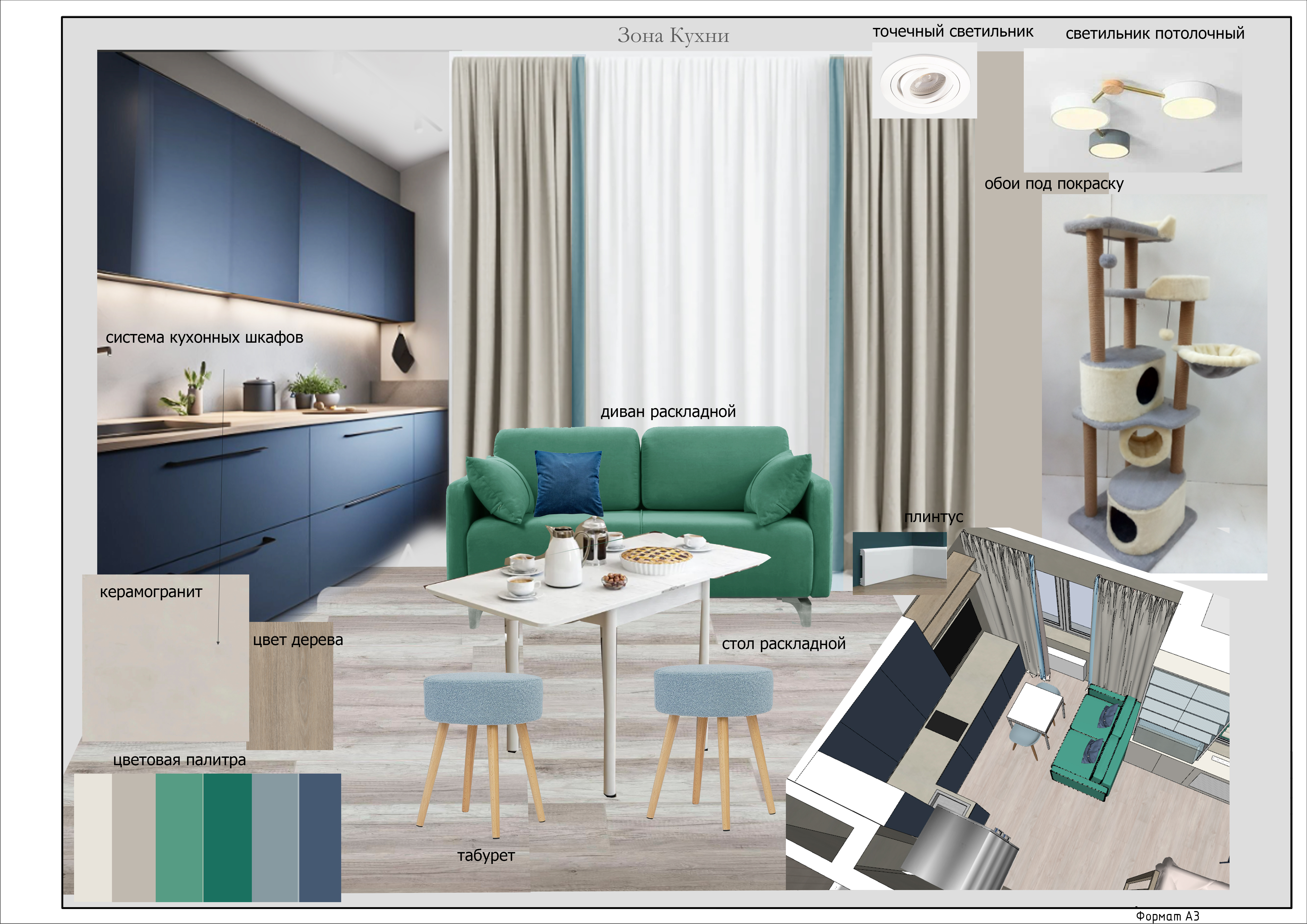Pick the navy blue palette swatch

[320, 838]
